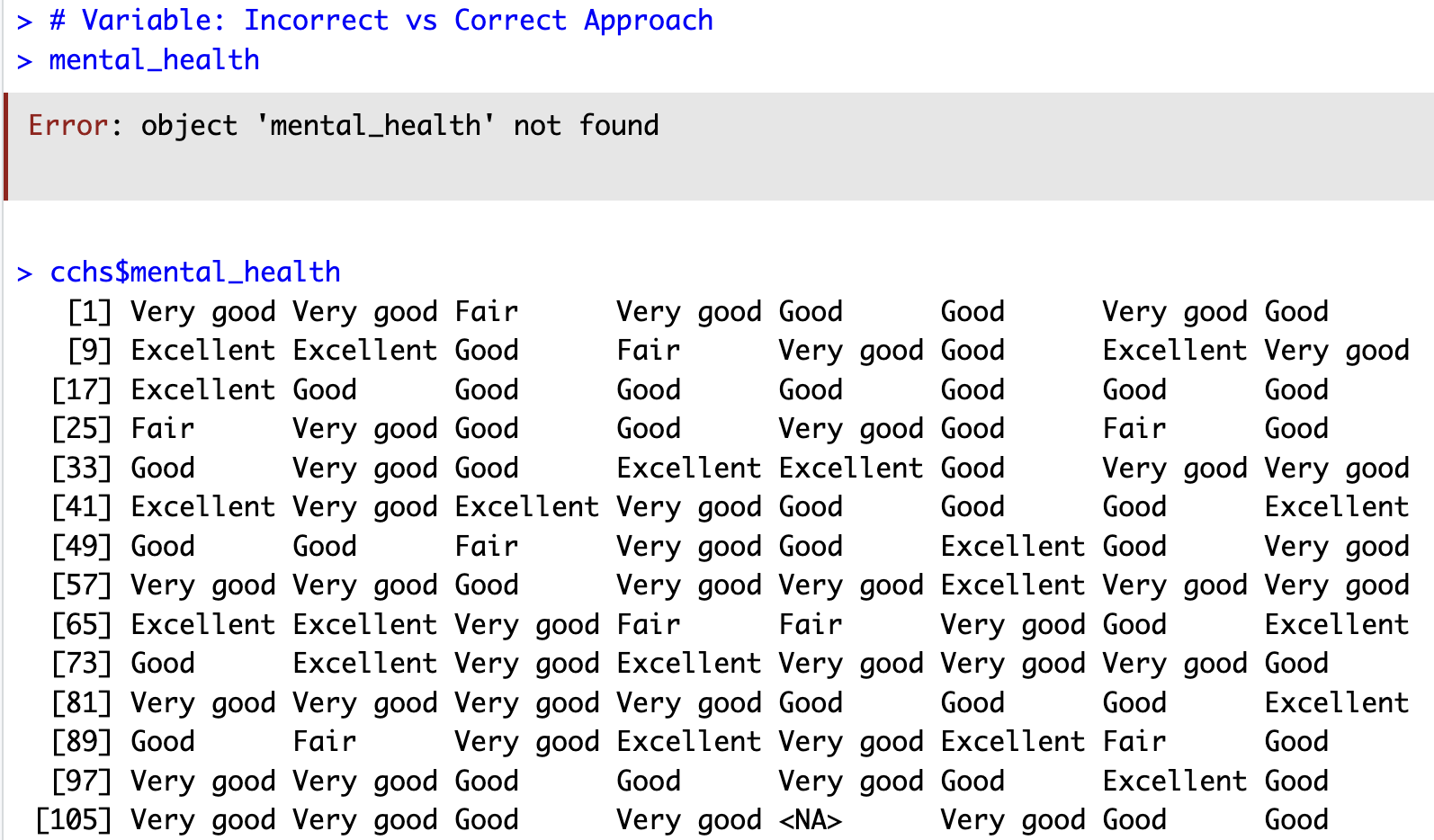Viewport: 1434px width, 840px height.
Task: Click the "Fair" value in row [1]
Action: click(487, 312)
